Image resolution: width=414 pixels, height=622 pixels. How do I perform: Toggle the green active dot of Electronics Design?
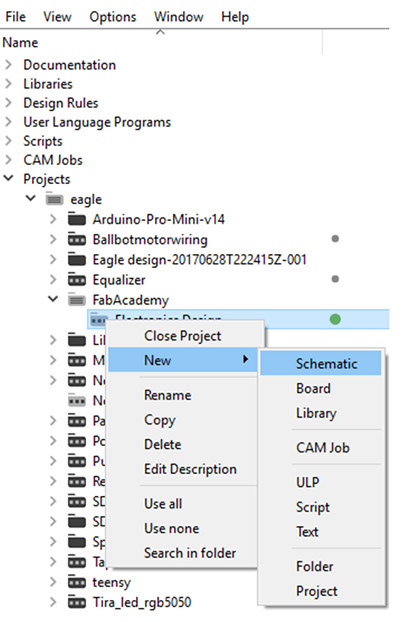pos(335,319)
